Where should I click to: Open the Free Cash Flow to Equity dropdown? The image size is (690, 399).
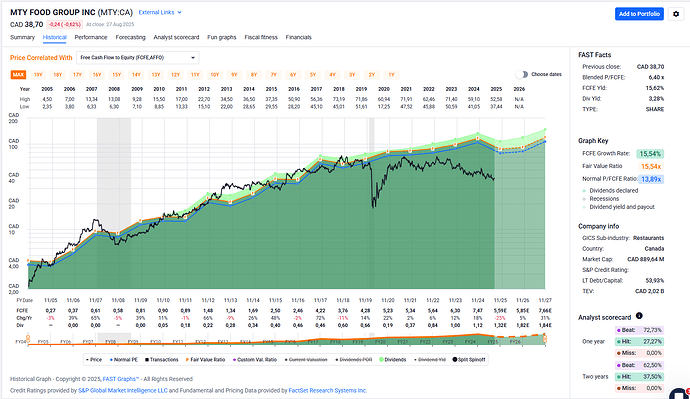(138, 58)
